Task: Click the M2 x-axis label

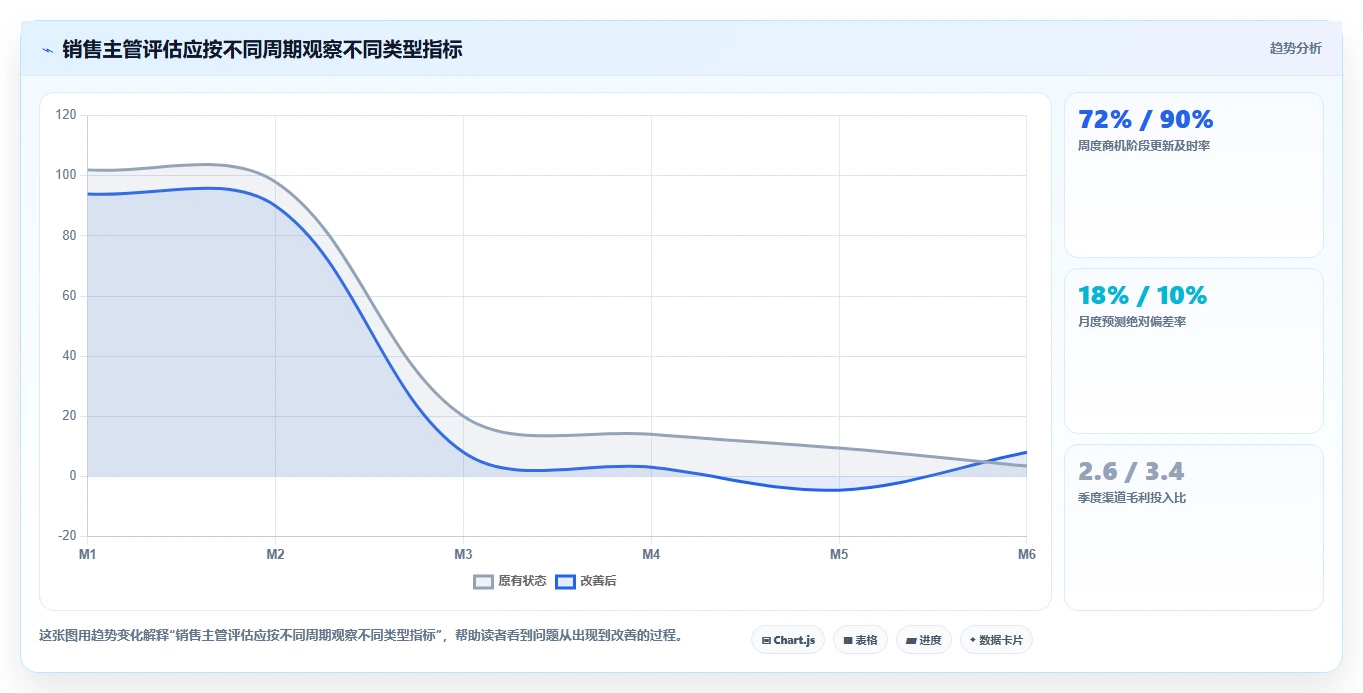Action: tap(275, 554)
